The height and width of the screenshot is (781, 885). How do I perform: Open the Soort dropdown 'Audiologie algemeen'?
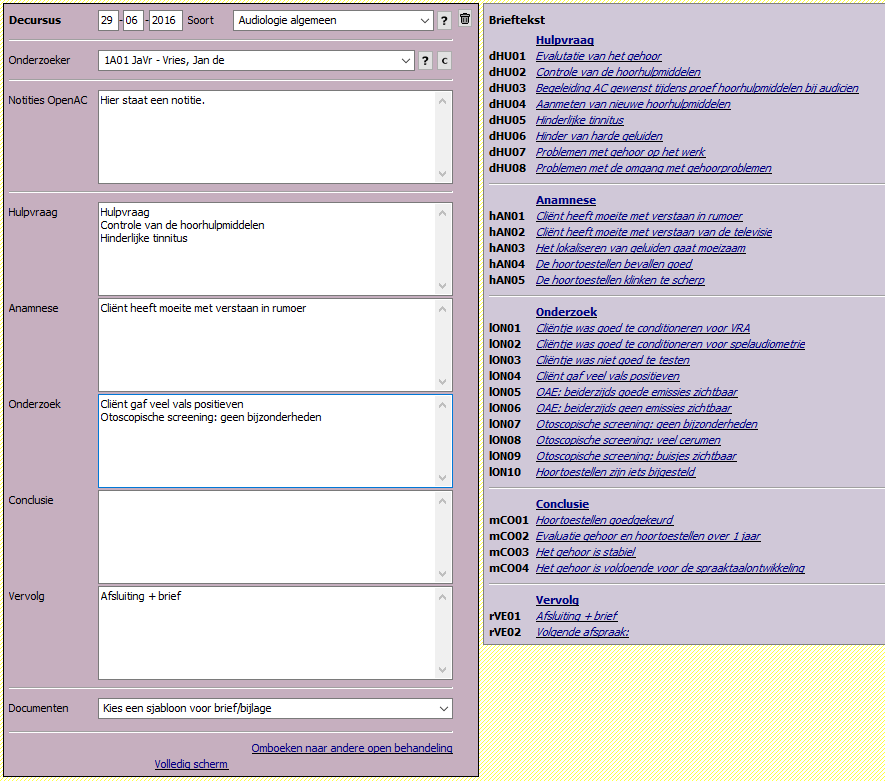333,21
